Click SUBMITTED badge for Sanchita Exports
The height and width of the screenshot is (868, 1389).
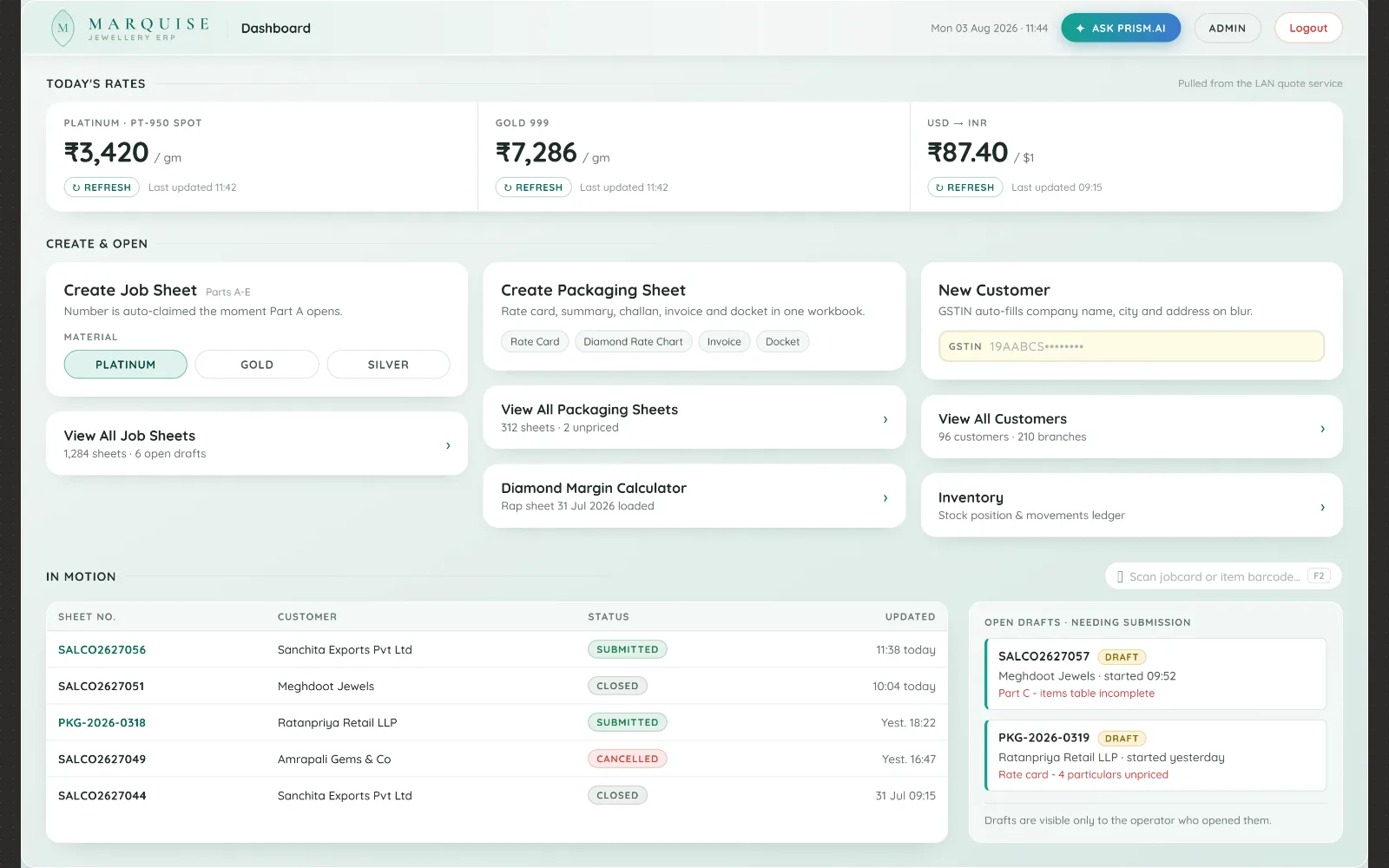point(627,649)
